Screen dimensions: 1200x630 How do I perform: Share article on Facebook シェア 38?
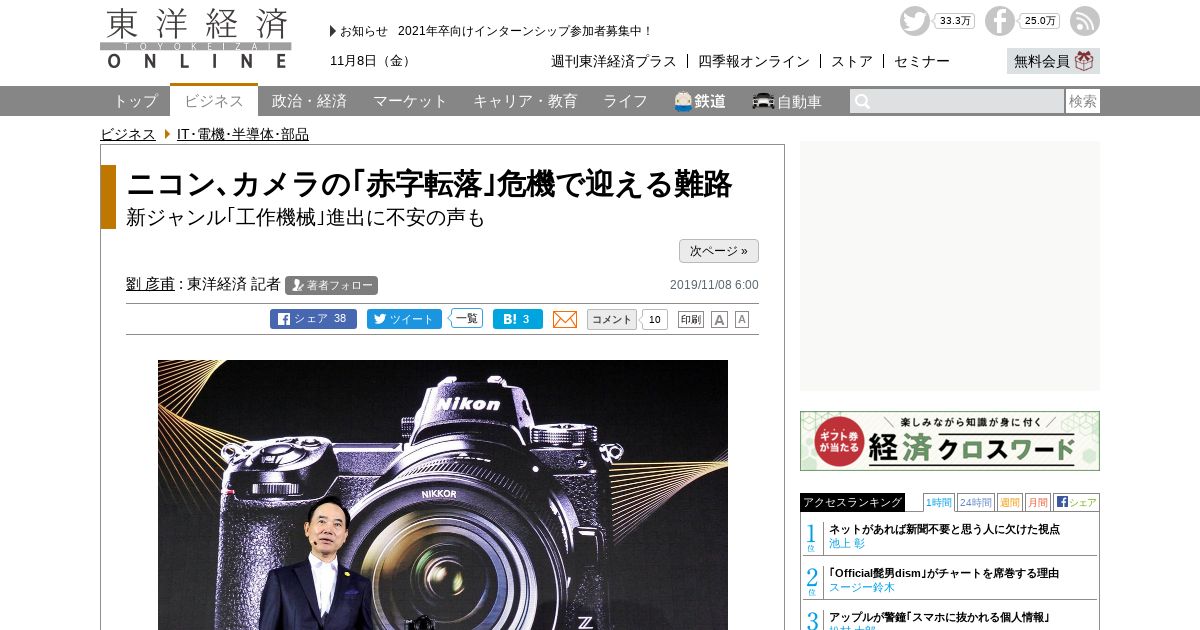coord(313,319)
